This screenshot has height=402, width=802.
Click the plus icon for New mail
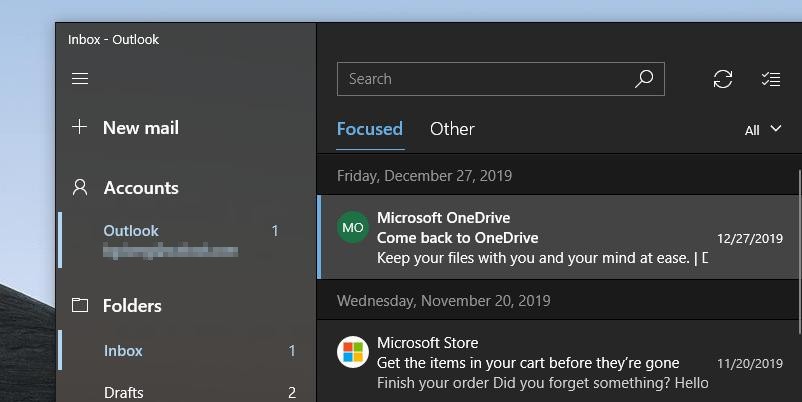[x=79, y=126]
